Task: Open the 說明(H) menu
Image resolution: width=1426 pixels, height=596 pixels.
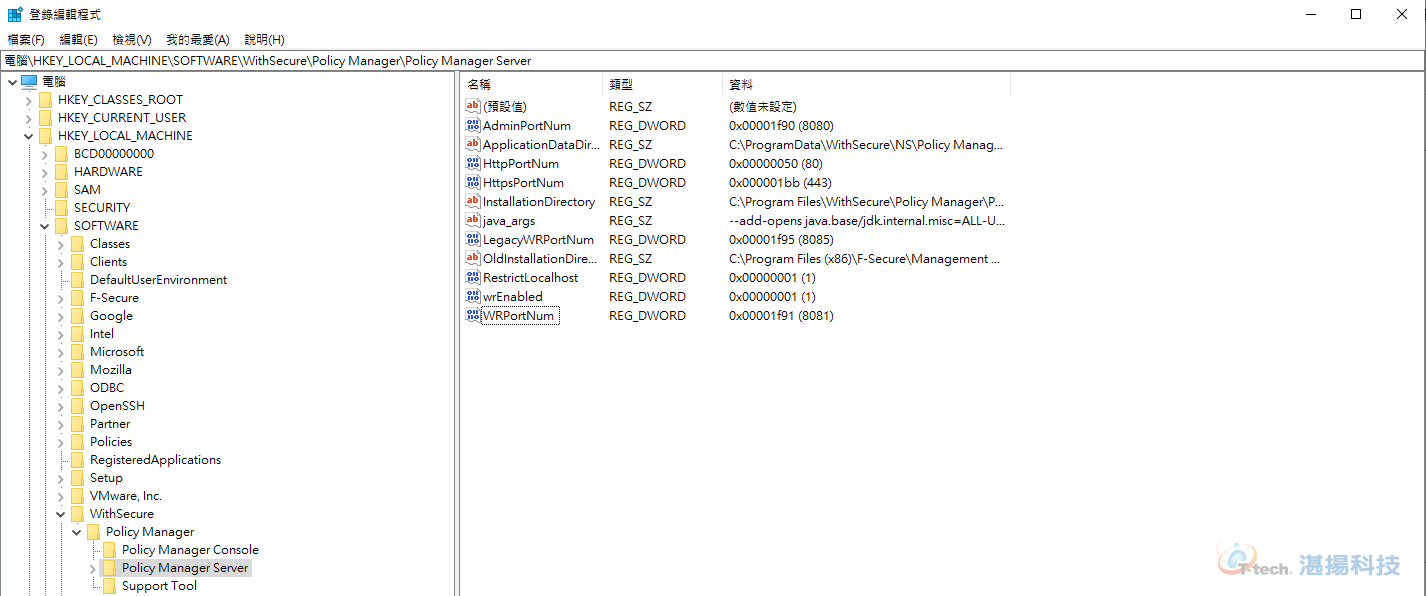Action: pyautogui.click(x=265, y=40)
